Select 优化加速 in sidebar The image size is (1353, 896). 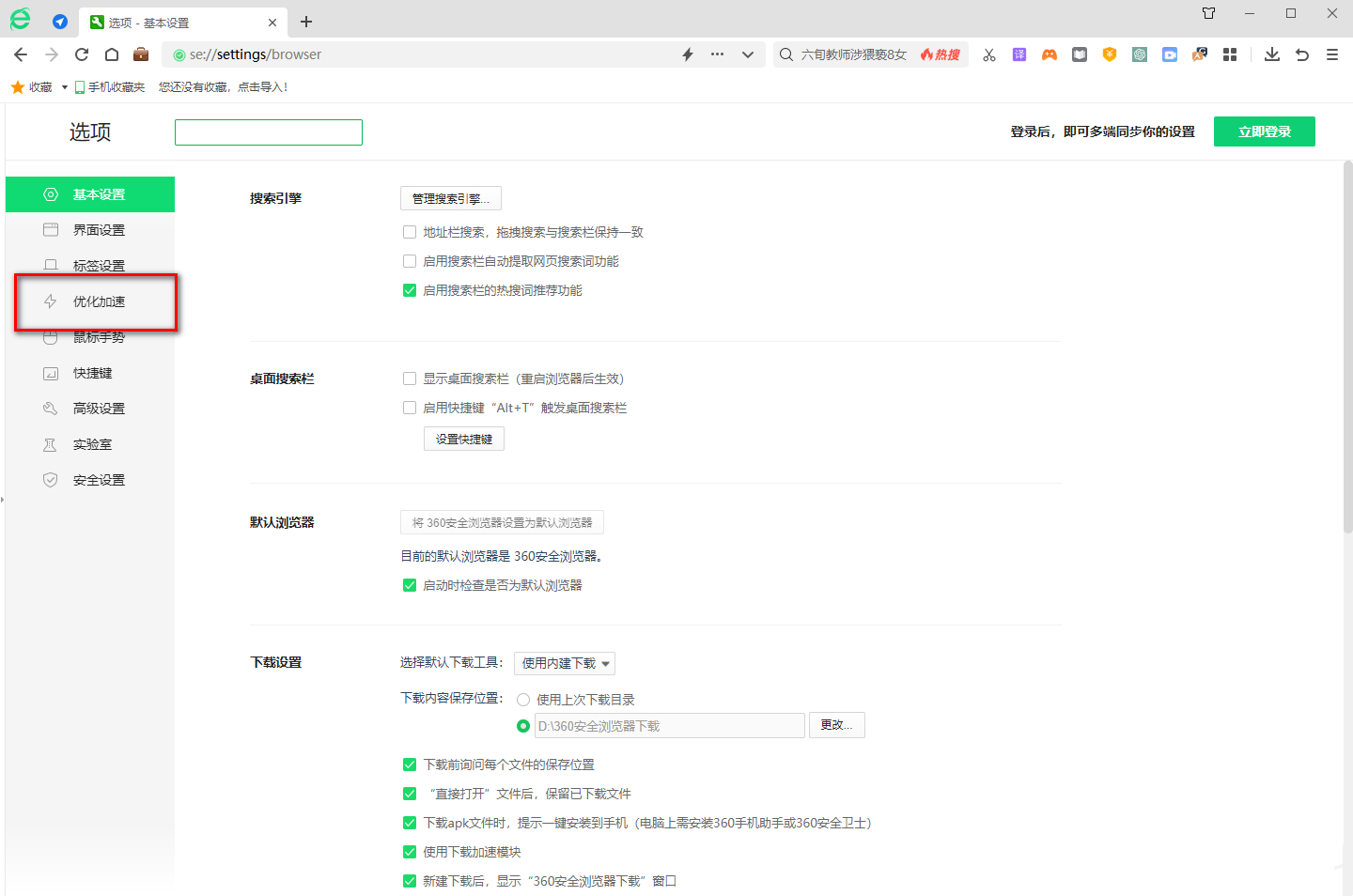point(90,301)
